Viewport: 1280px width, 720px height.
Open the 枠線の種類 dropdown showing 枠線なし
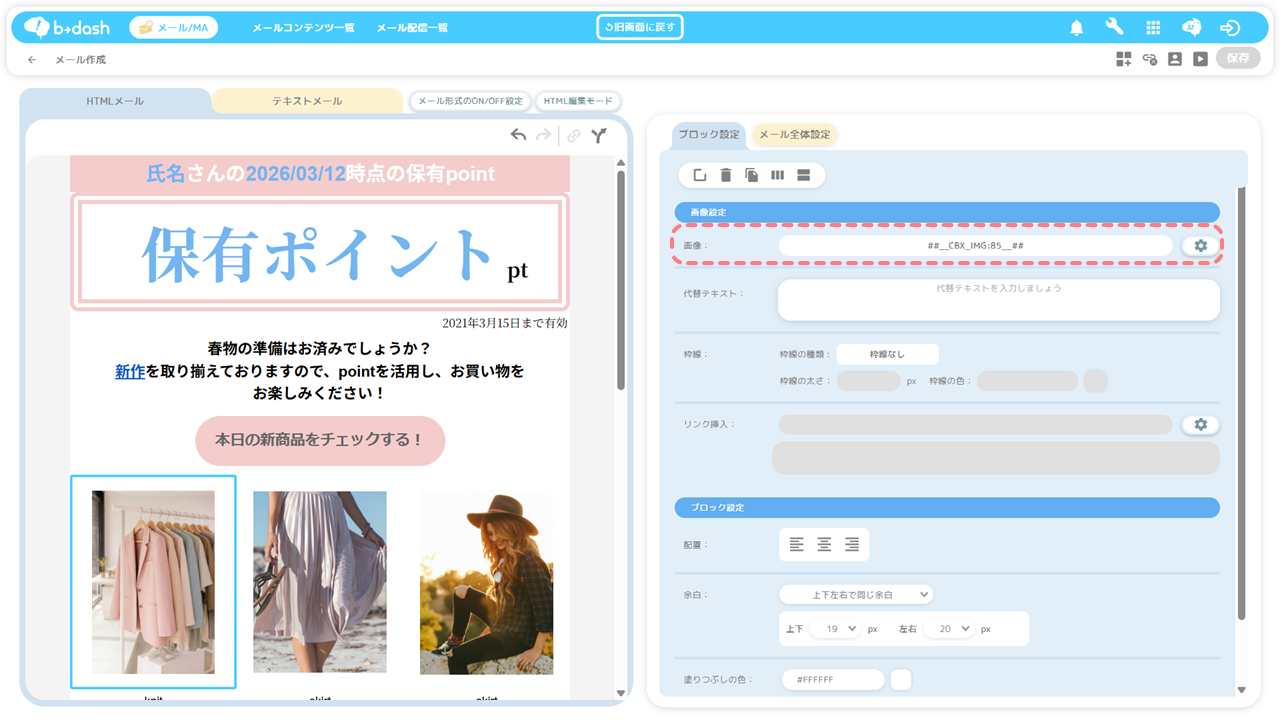[887, 354]
